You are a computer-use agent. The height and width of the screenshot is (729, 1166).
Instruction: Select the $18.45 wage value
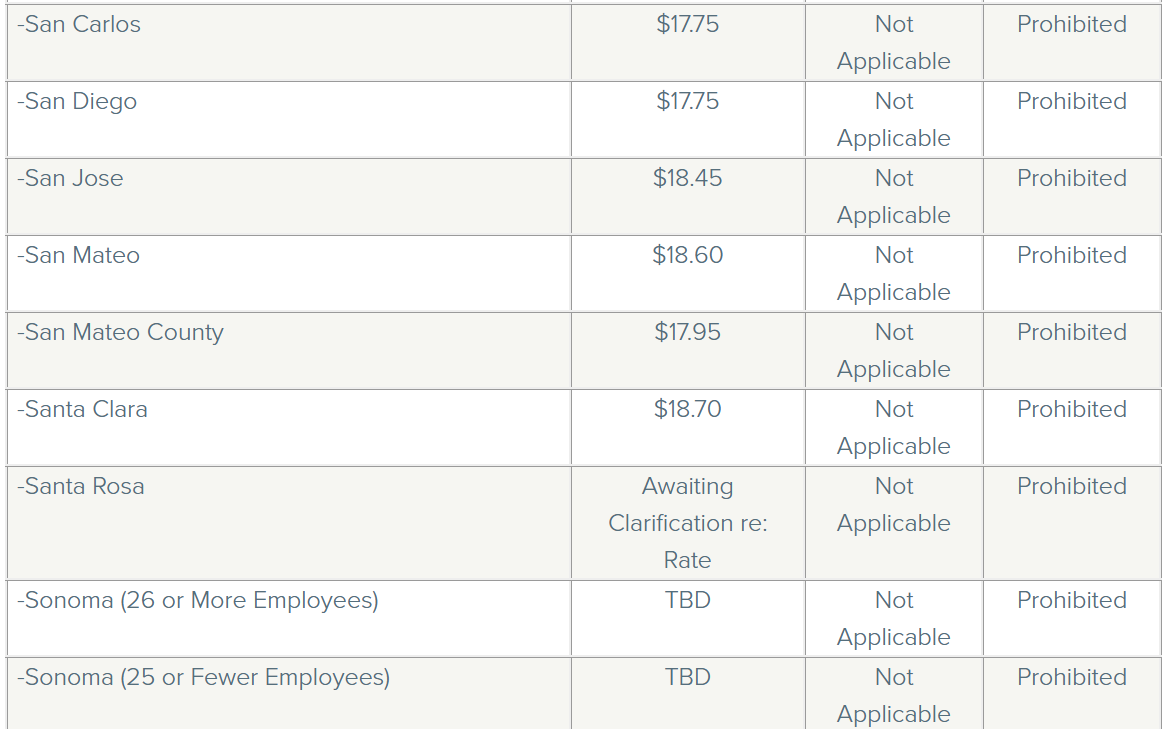[x=687, y=179]
